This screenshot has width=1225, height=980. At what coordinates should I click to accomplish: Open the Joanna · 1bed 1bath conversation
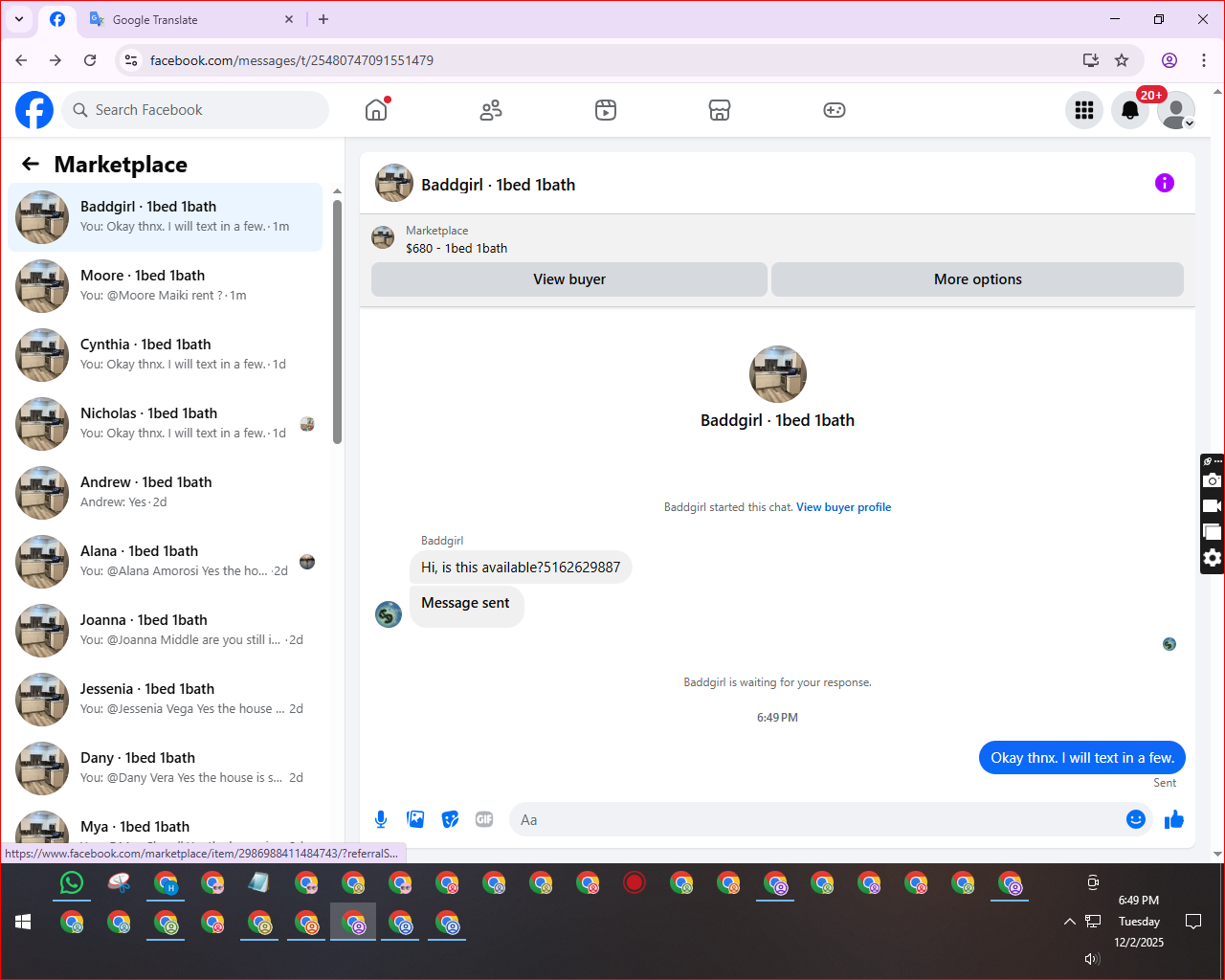166,631
